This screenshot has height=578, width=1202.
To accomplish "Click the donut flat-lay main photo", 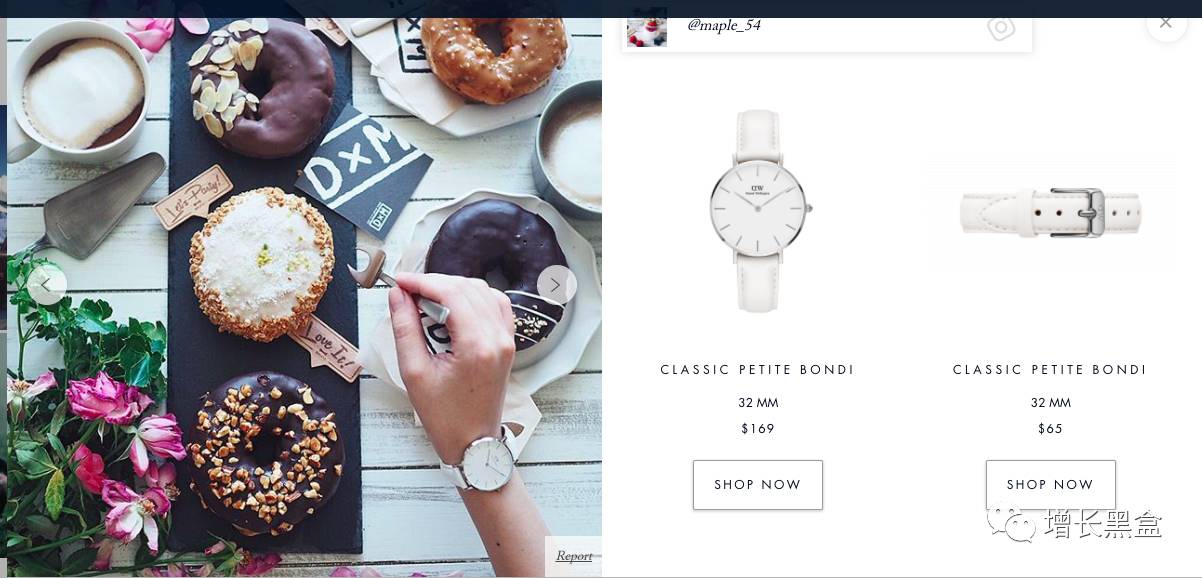I will click(x=304, y=297).
